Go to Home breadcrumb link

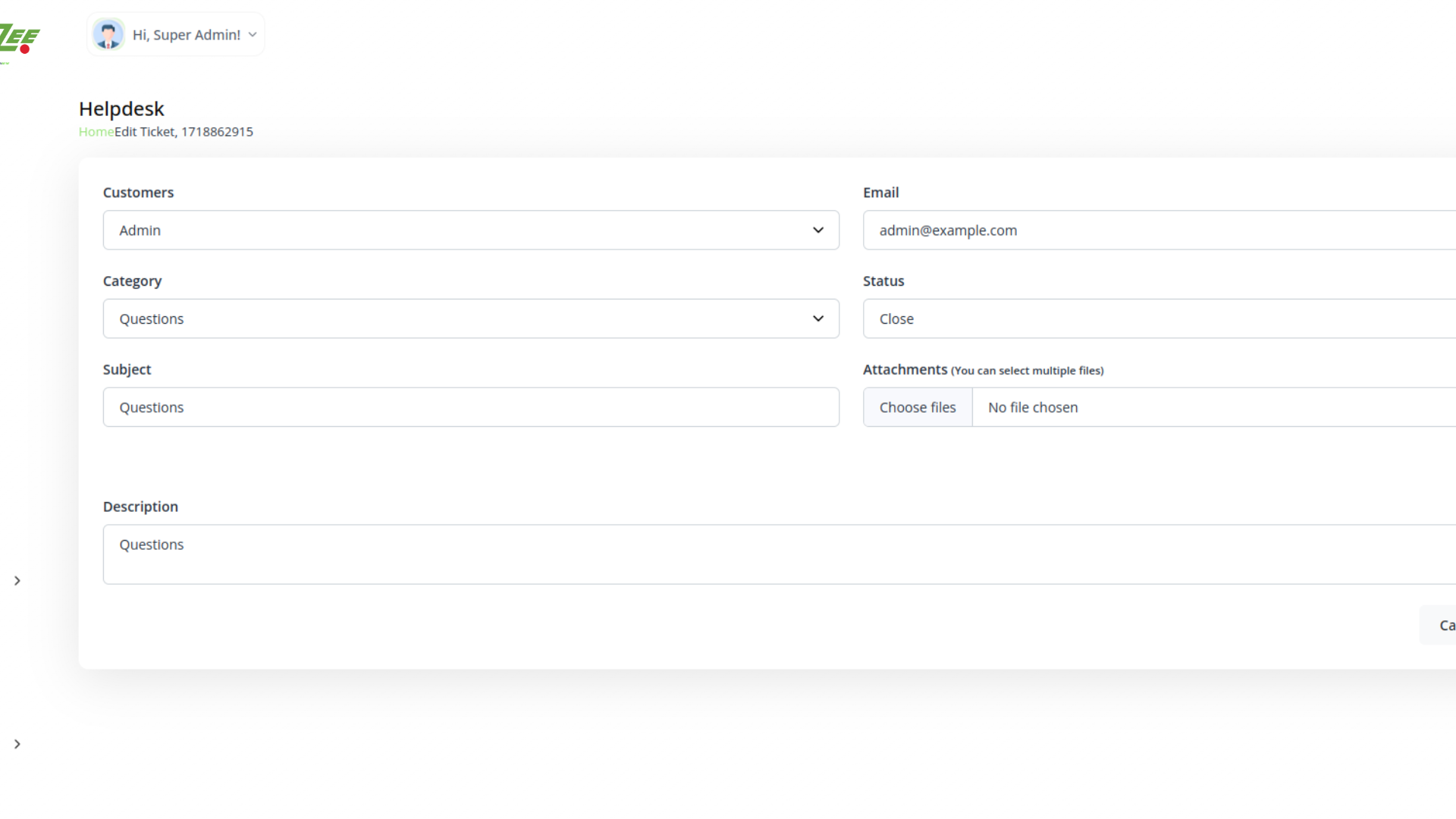tap(96, 132)
